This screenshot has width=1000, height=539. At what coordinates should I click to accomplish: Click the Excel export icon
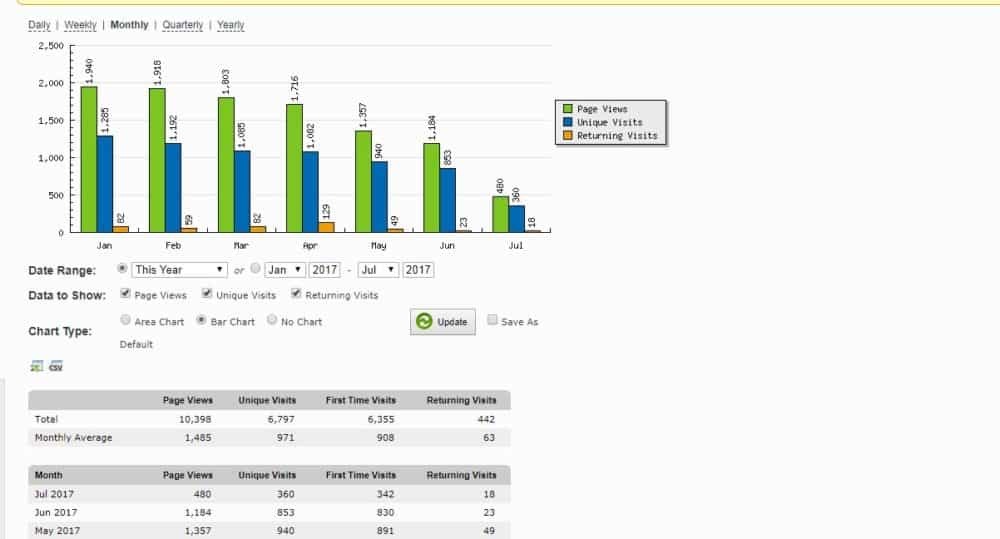tap(37, 366)
